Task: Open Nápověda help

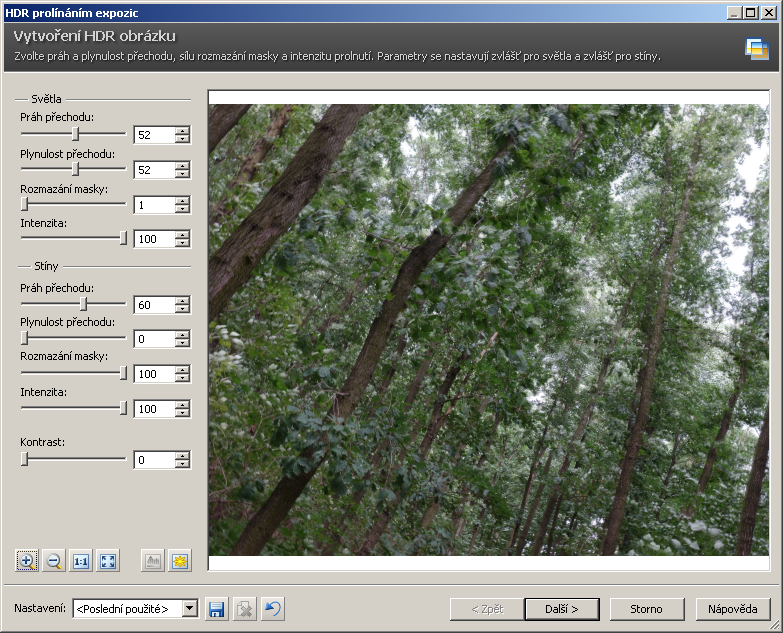Action: [732, 608]
